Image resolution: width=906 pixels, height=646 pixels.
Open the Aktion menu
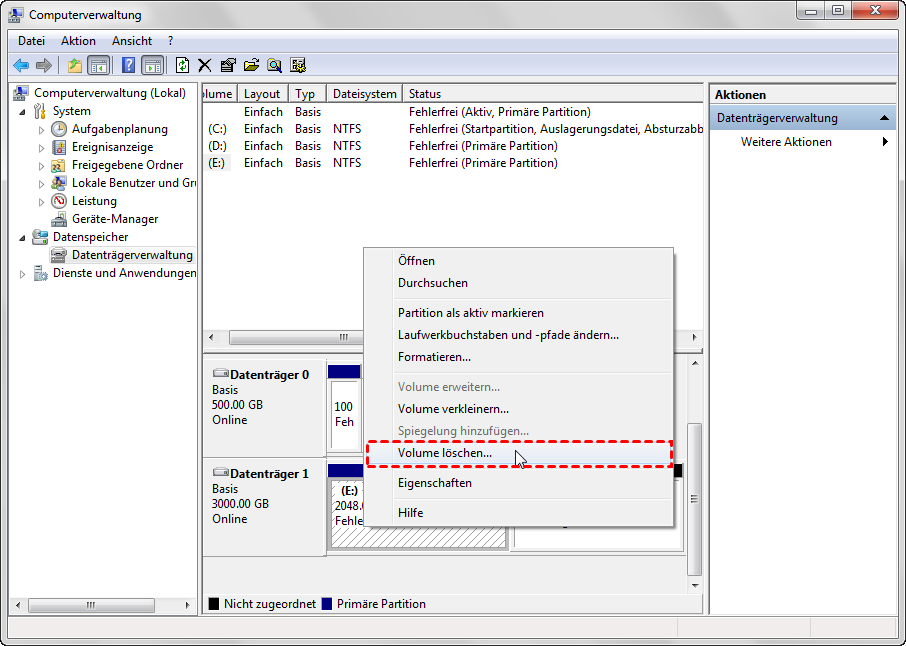pos(78,41)
